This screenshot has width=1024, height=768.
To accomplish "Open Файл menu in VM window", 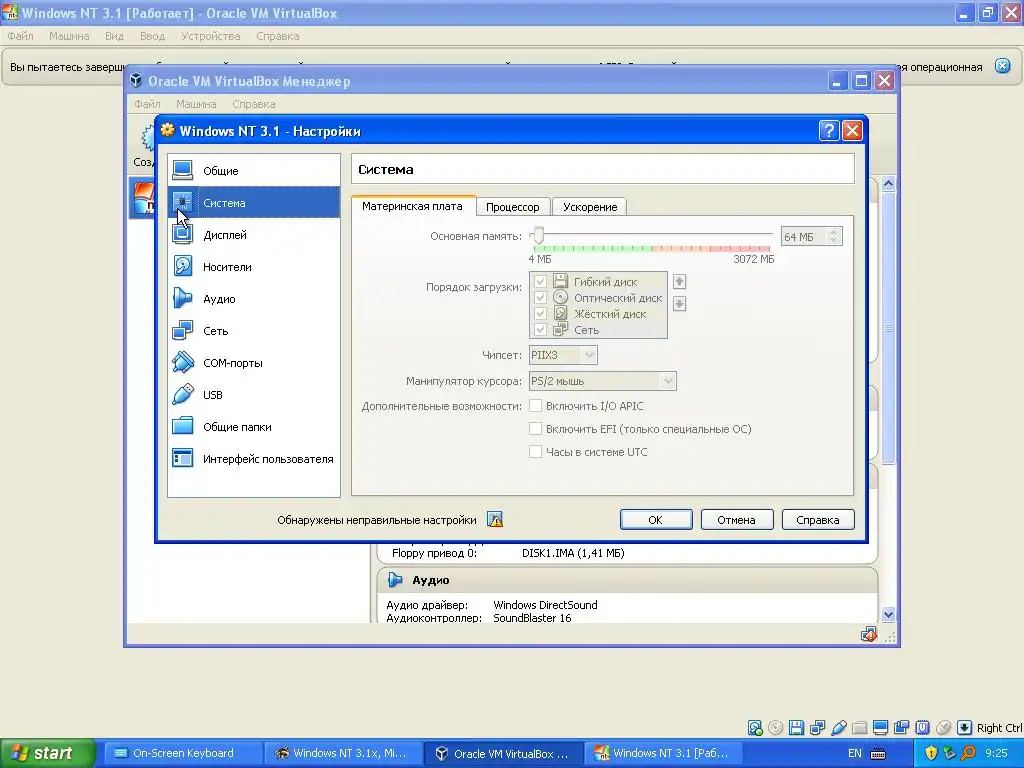I will [x=20, y=36].
